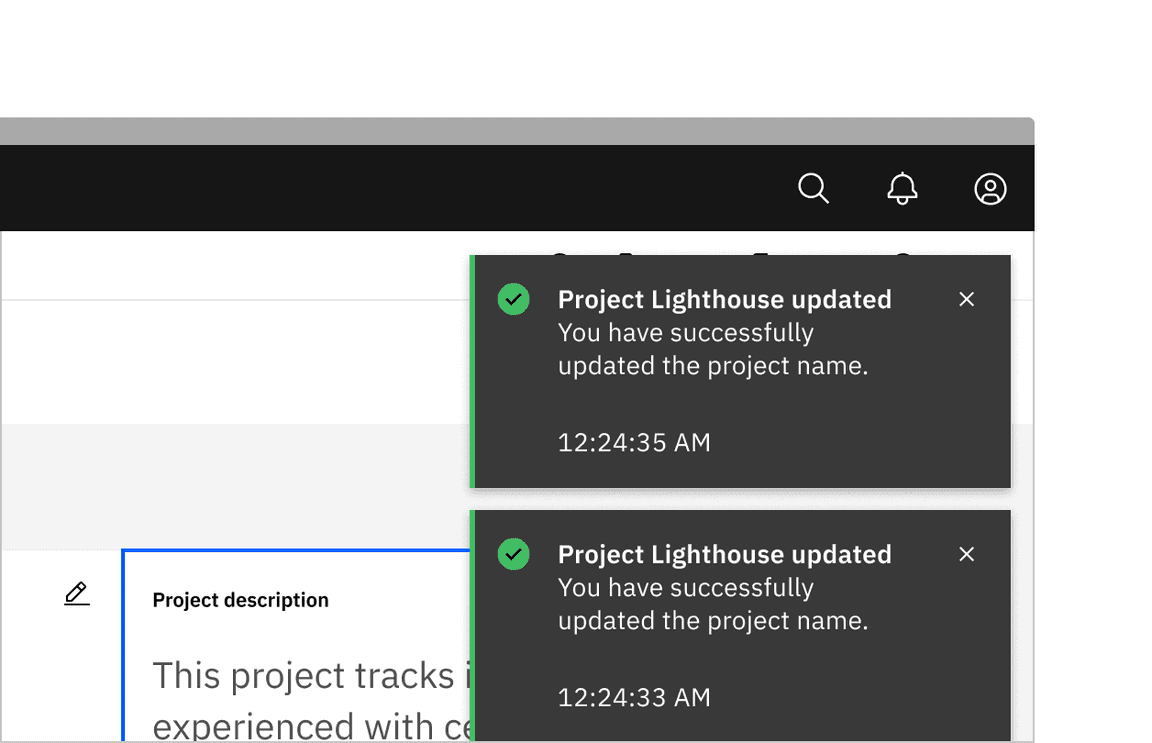Dismiss the 12:24:35 AM notification toast

click(x=966, y=299)
